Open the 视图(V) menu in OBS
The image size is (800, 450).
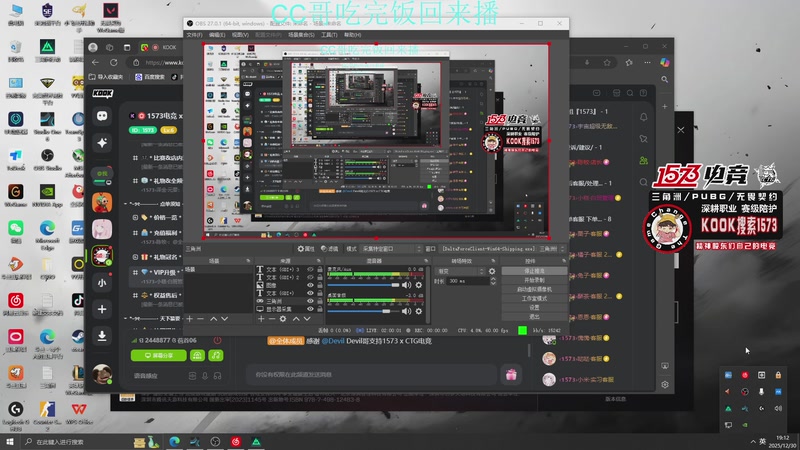(240, 35)
